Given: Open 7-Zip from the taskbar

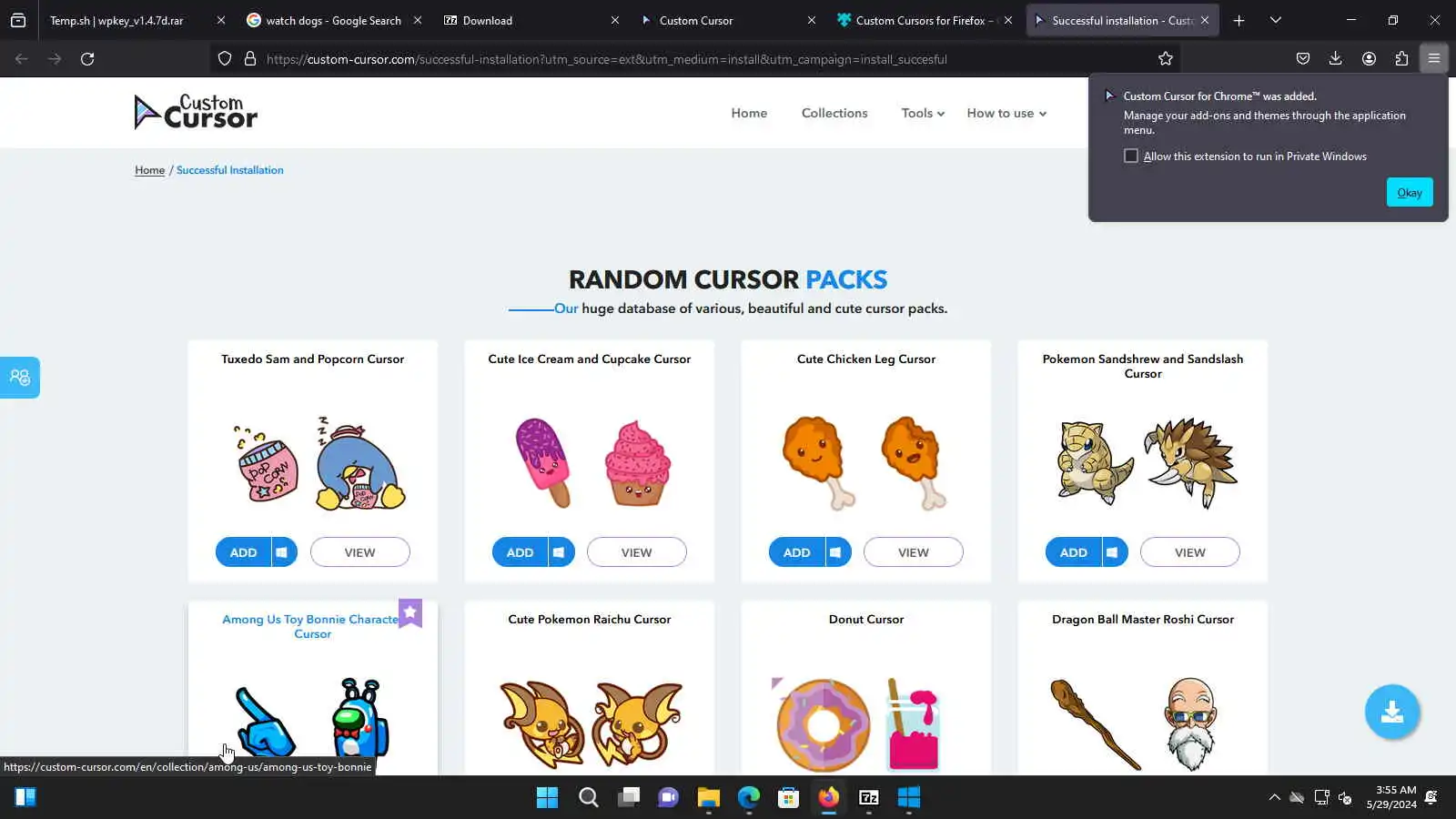Looking at the screenshot, I should 869,797.
